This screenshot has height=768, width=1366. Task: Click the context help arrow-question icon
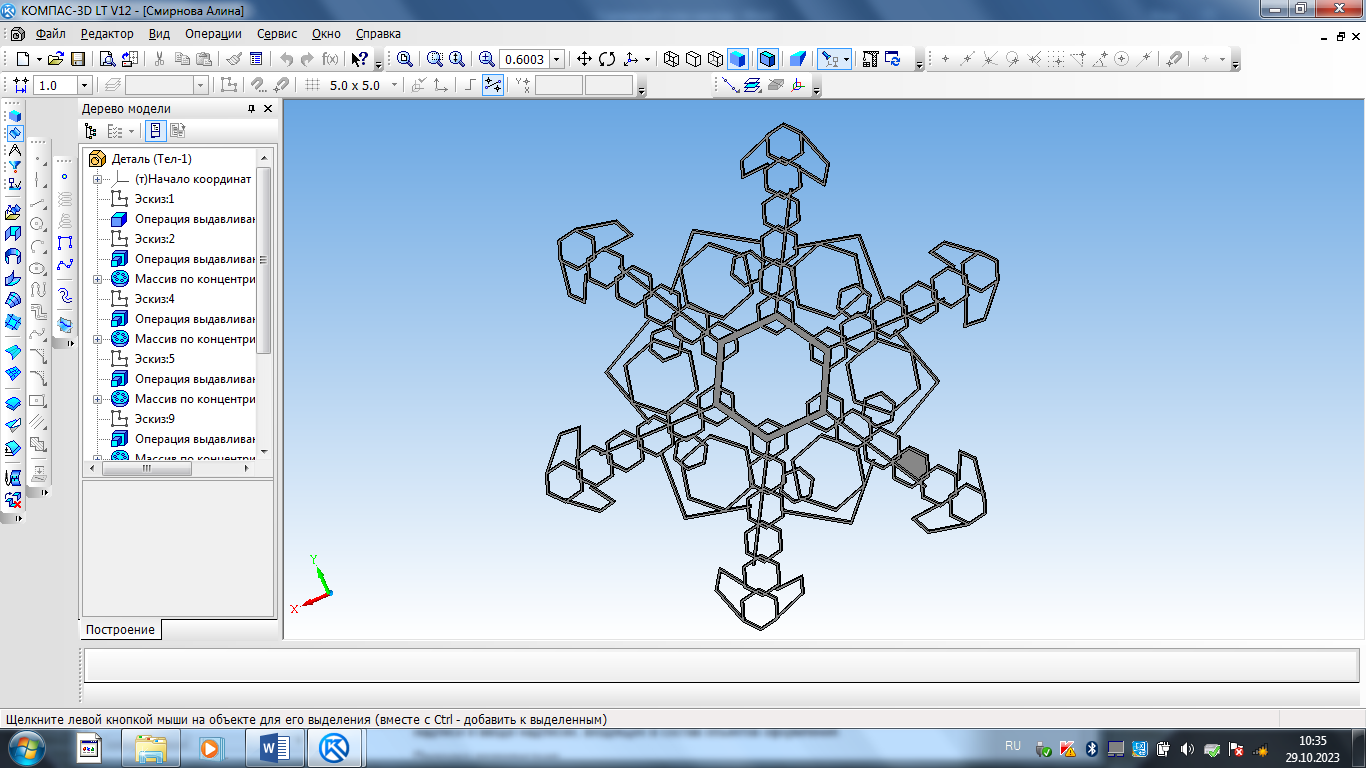359,59
